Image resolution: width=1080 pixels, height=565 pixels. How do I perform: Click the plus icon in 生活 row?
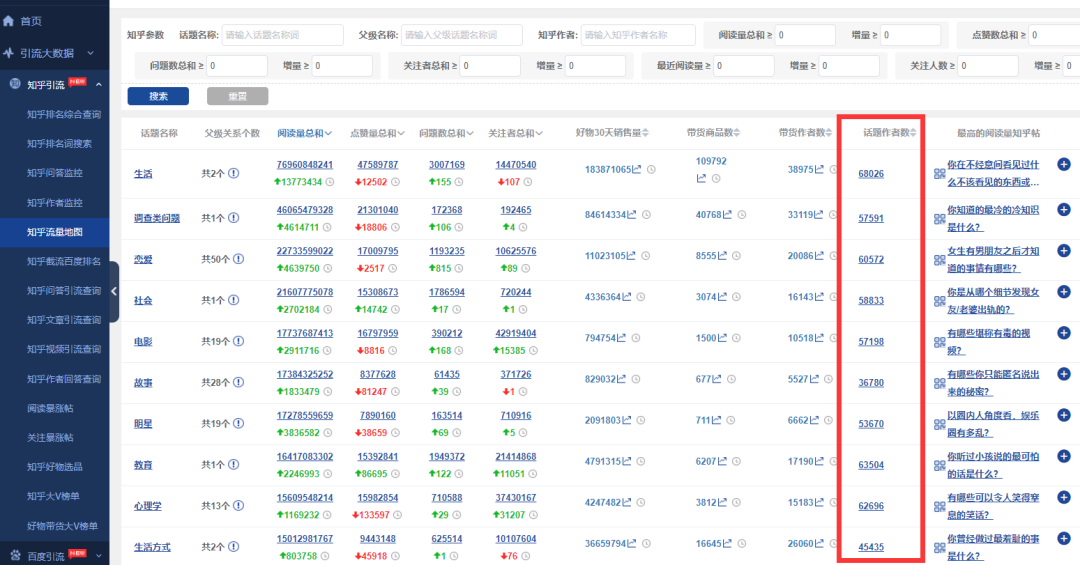(1064, 164)
